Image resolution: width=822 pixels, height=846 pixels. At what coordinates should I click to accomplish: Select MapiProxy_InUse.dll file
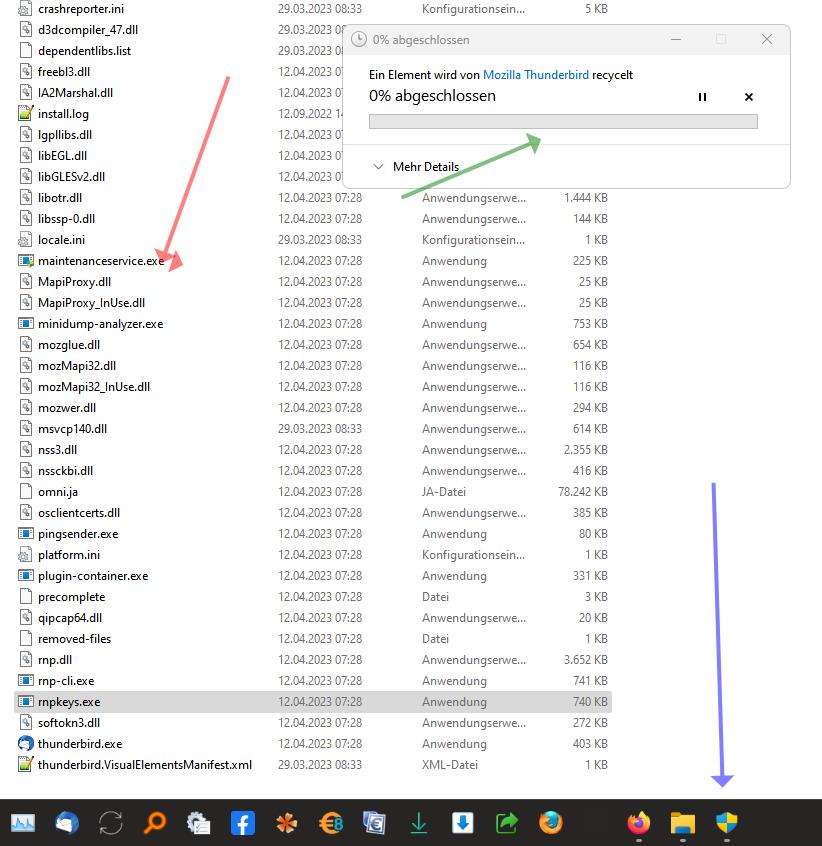(x=92, y=303)
